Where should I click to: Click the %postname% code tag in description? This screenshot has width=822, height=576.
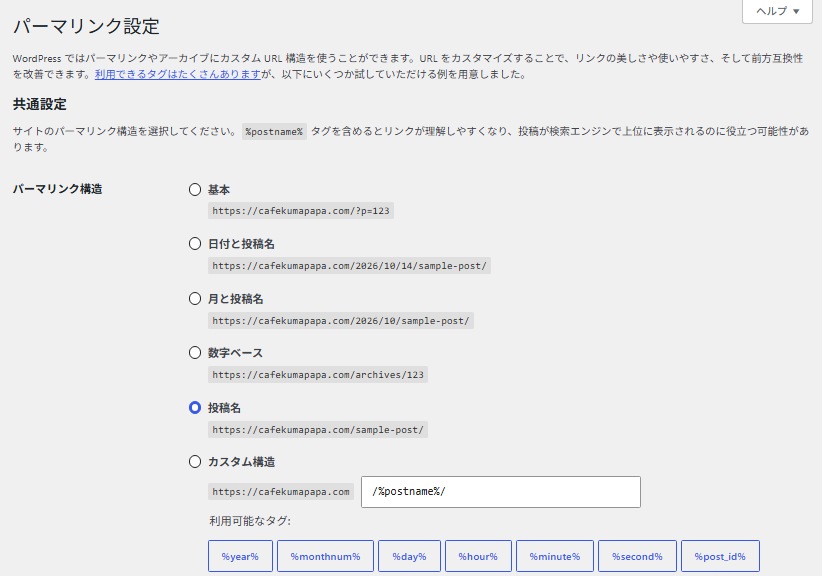(274, 132)
